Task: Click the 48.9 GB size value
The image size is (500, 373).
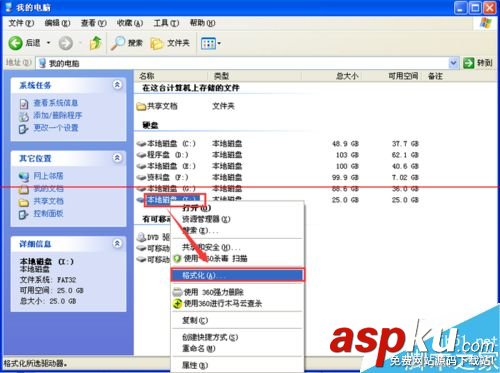Action: 345,144
